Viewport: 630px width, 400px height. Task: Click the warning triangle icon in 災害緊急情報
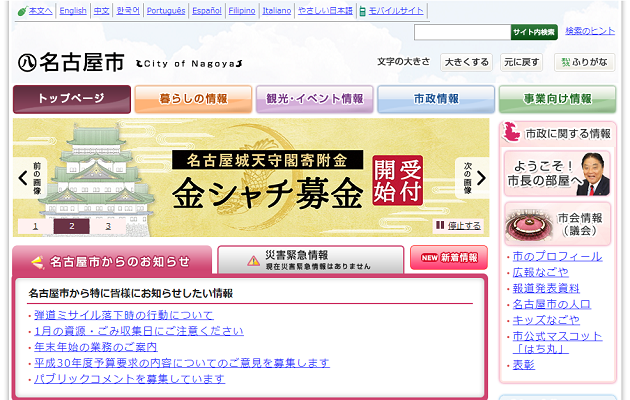coord(254,261)
